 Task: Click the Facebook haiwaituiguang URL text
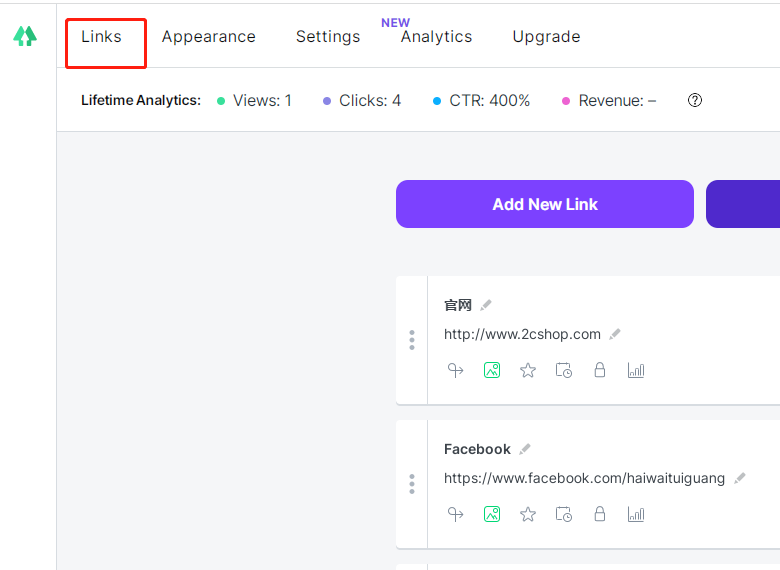584,478
